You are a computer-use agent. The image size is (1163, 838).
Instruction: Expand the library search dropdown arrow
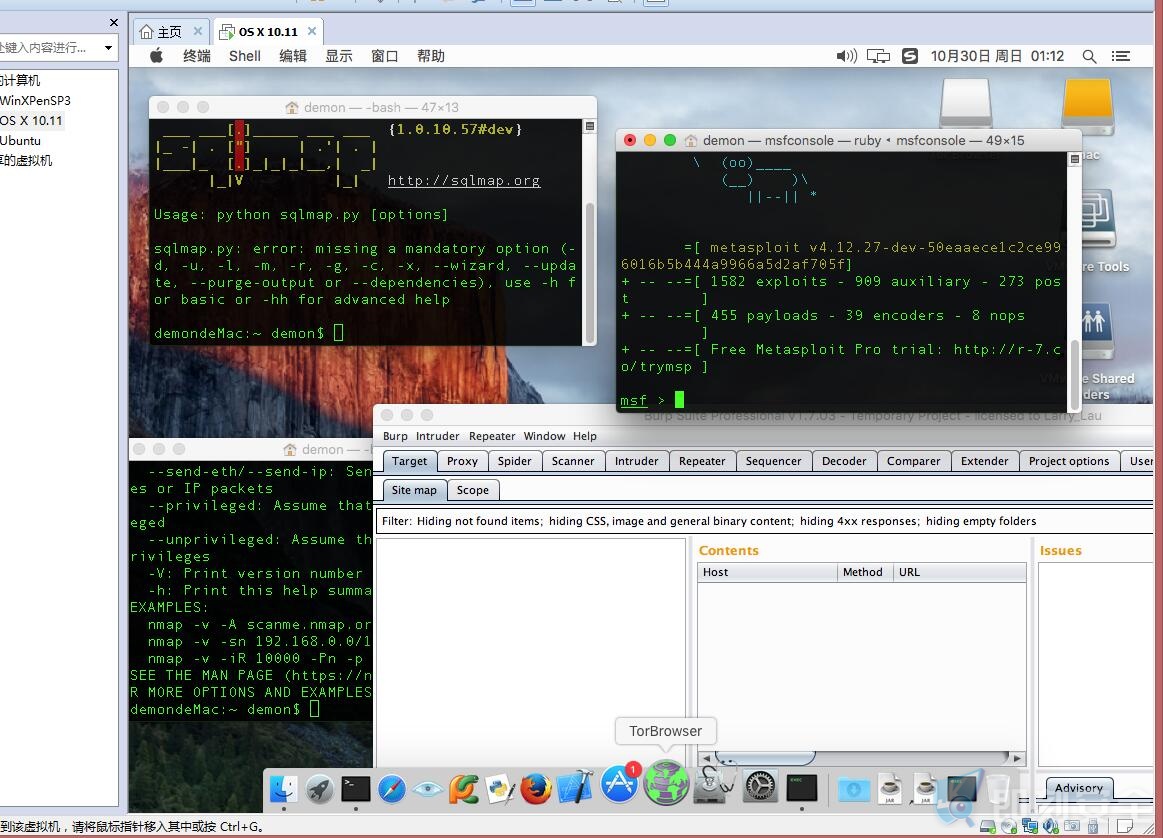(x=108, y=47)
